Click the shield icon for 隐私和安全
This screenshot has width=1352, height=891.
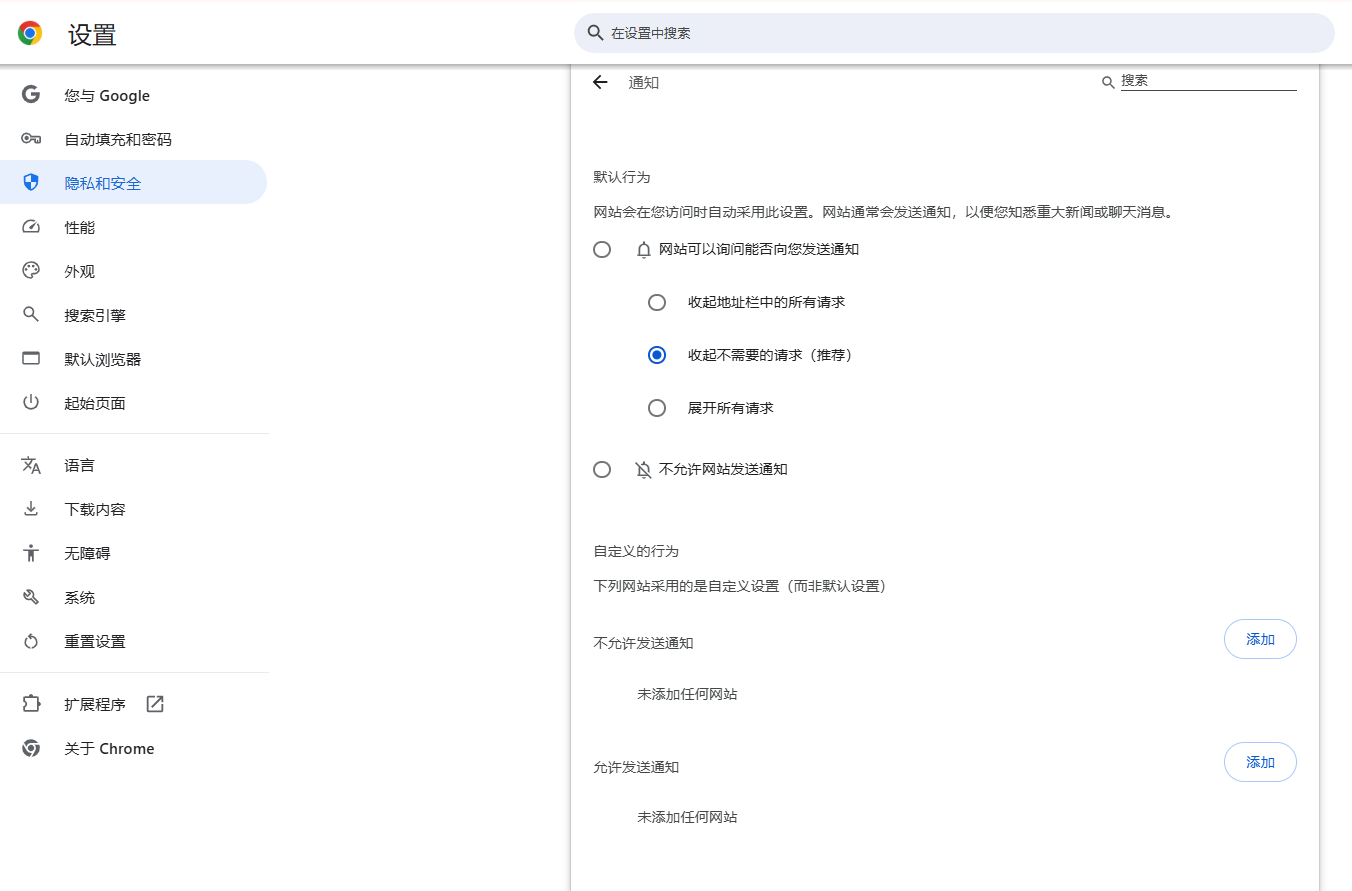pyautogui.click(x=31, y=183)
